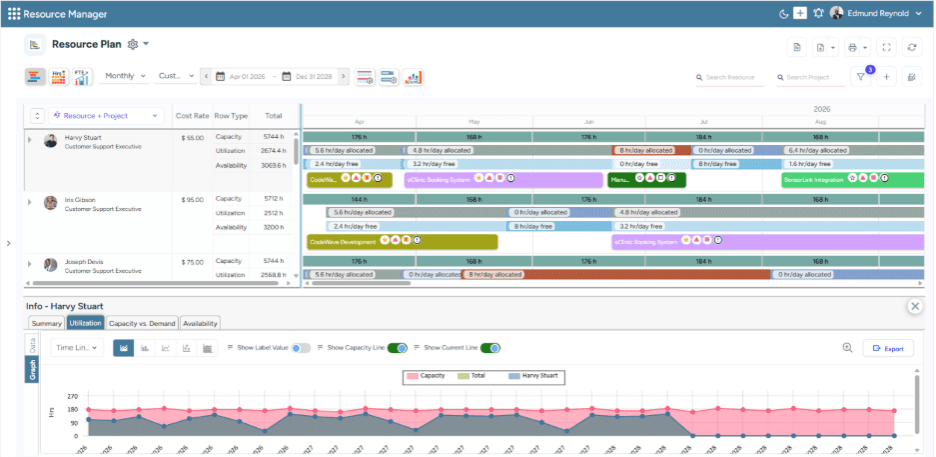Open the Utilization tab
936x457 pixels.
[x=85, y=323]
